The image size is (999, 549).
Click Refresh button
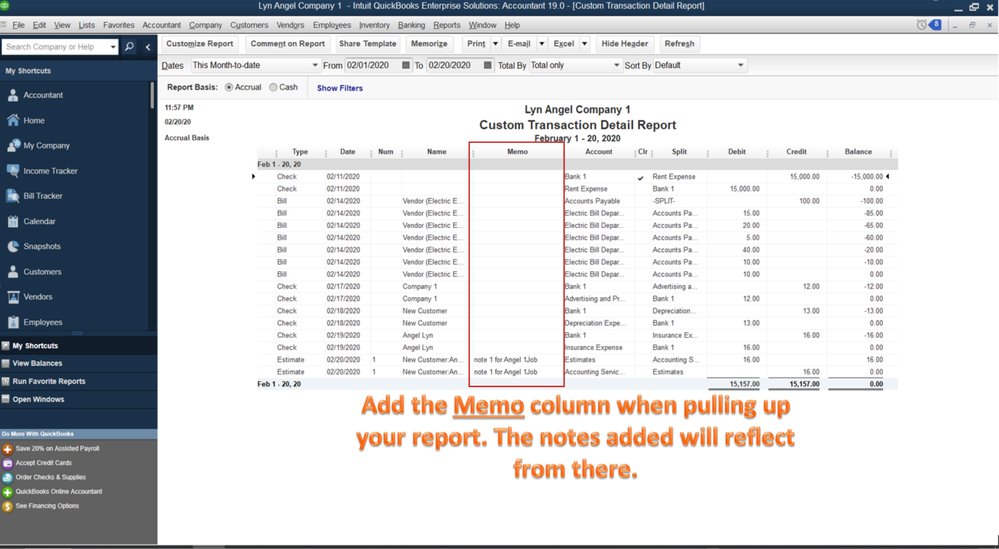tap(679, 44)
